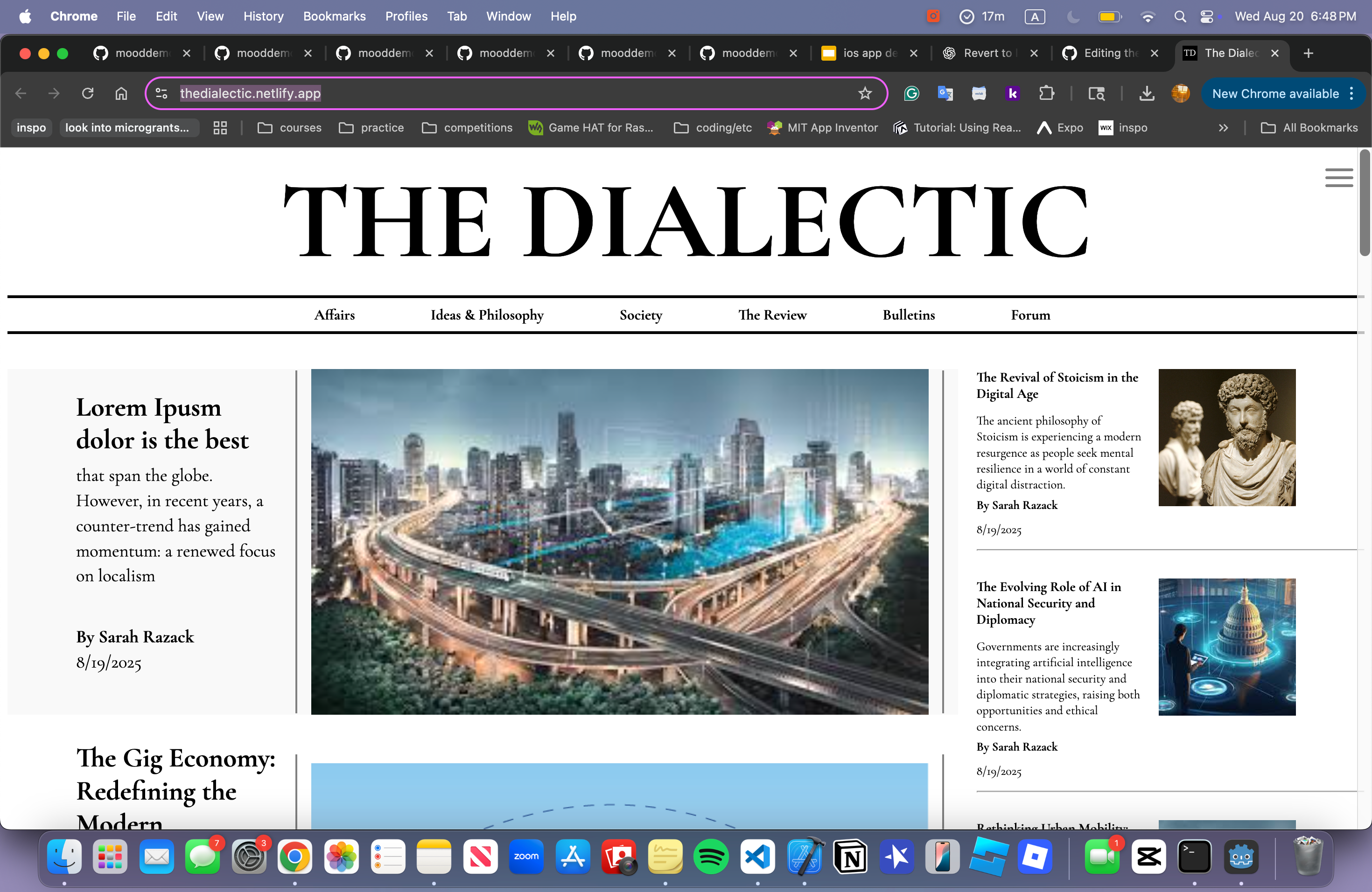
Task: Open 'Lorem Ipusm dolor is the best' headline
Action: pyautogui.click(x=162, y=424)
